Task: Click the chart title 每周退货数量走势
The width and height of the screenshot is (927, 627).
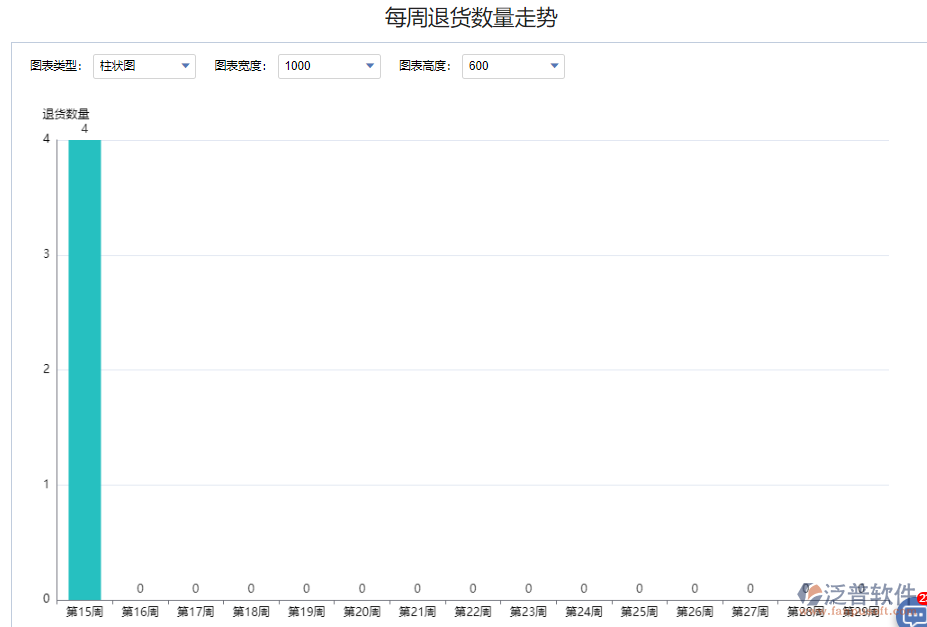Action: (470, 17)
